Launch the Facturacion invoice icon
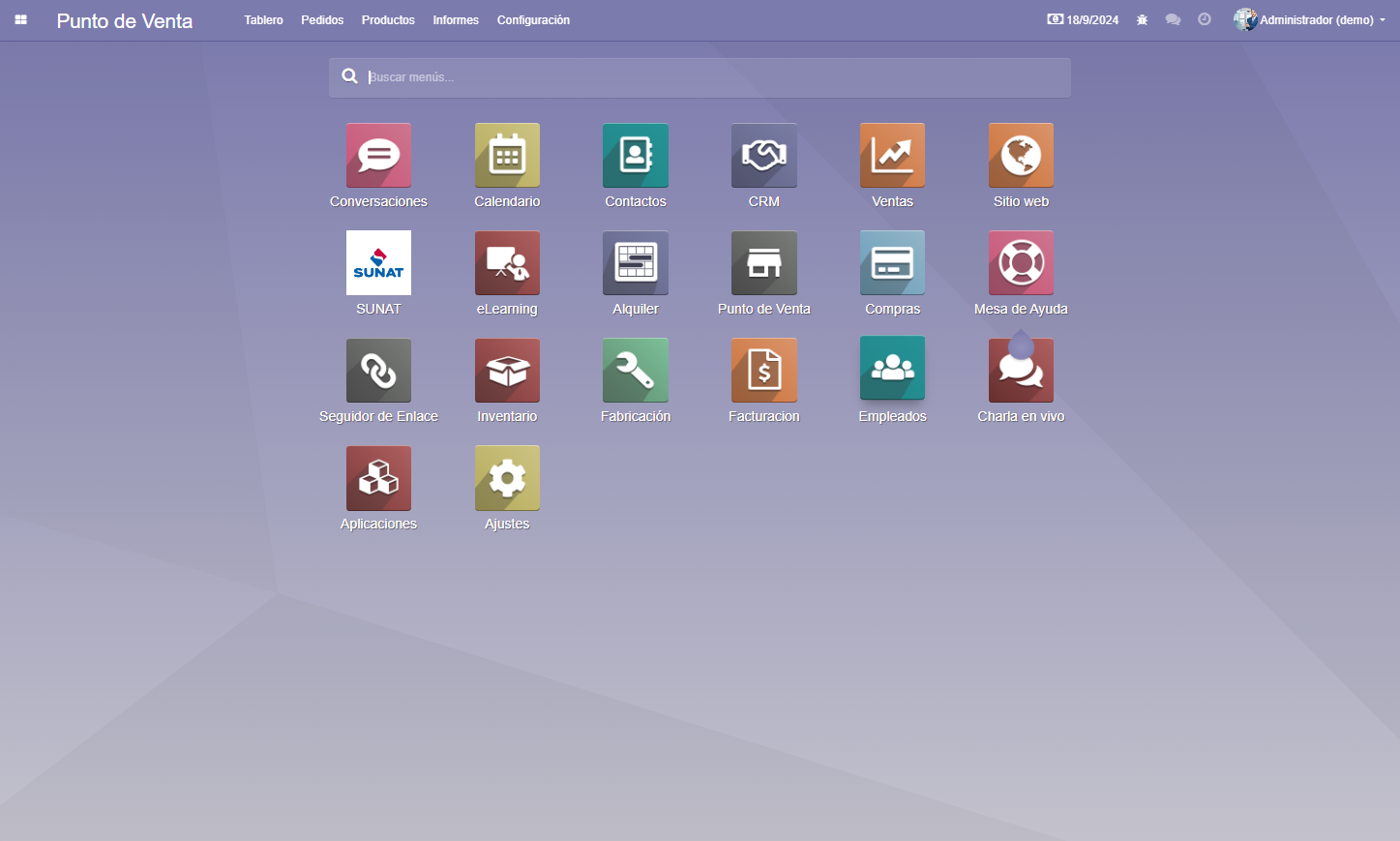This screenshot has height=841, width=1400. (764, 370)
